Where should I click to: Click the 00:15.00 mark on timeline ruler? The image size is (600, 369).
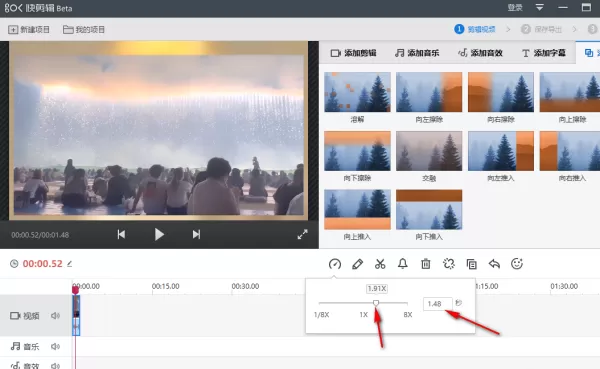165,286
